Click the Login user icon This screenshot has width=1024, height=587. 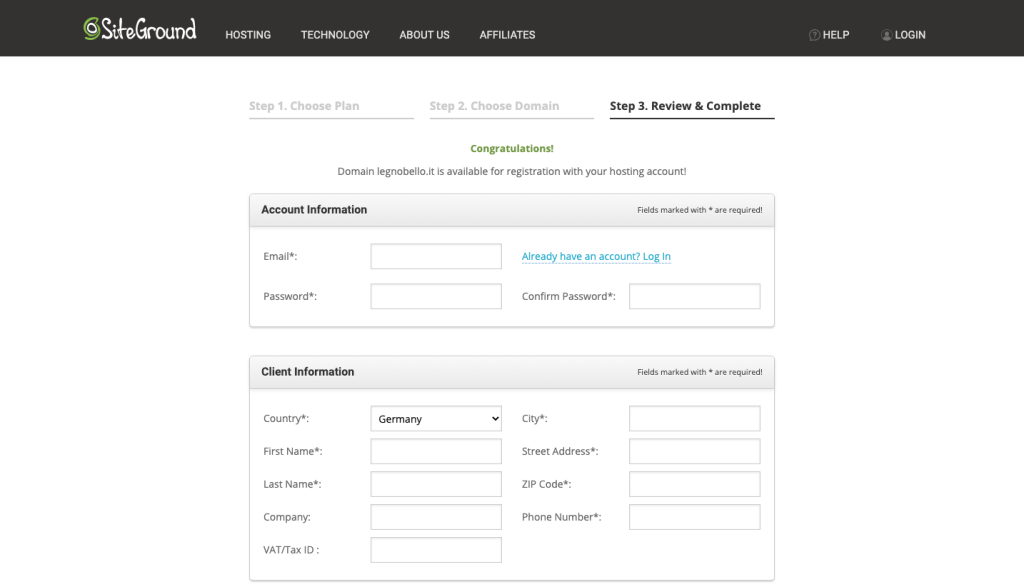(x=886, y=35)
